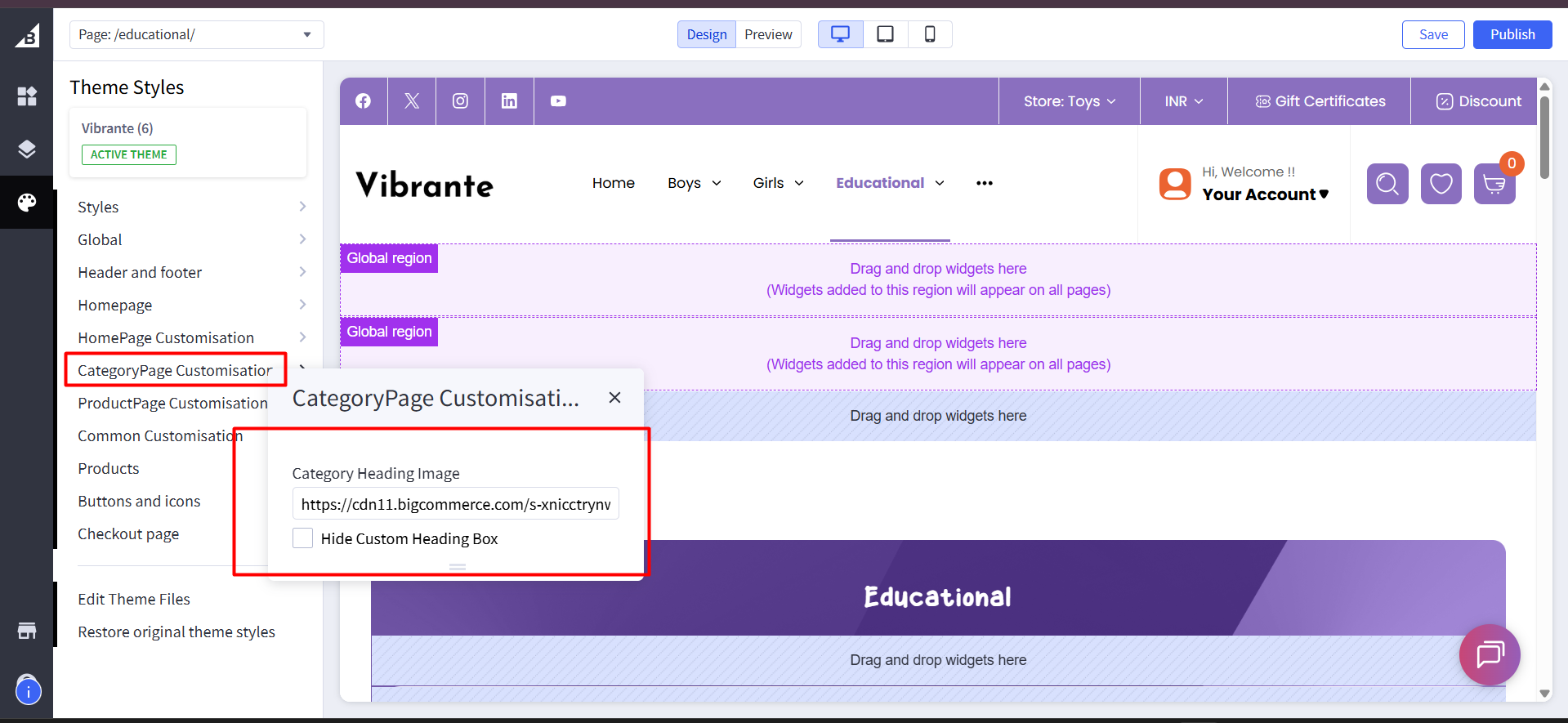Expand the Styles section

click(192, 207)
